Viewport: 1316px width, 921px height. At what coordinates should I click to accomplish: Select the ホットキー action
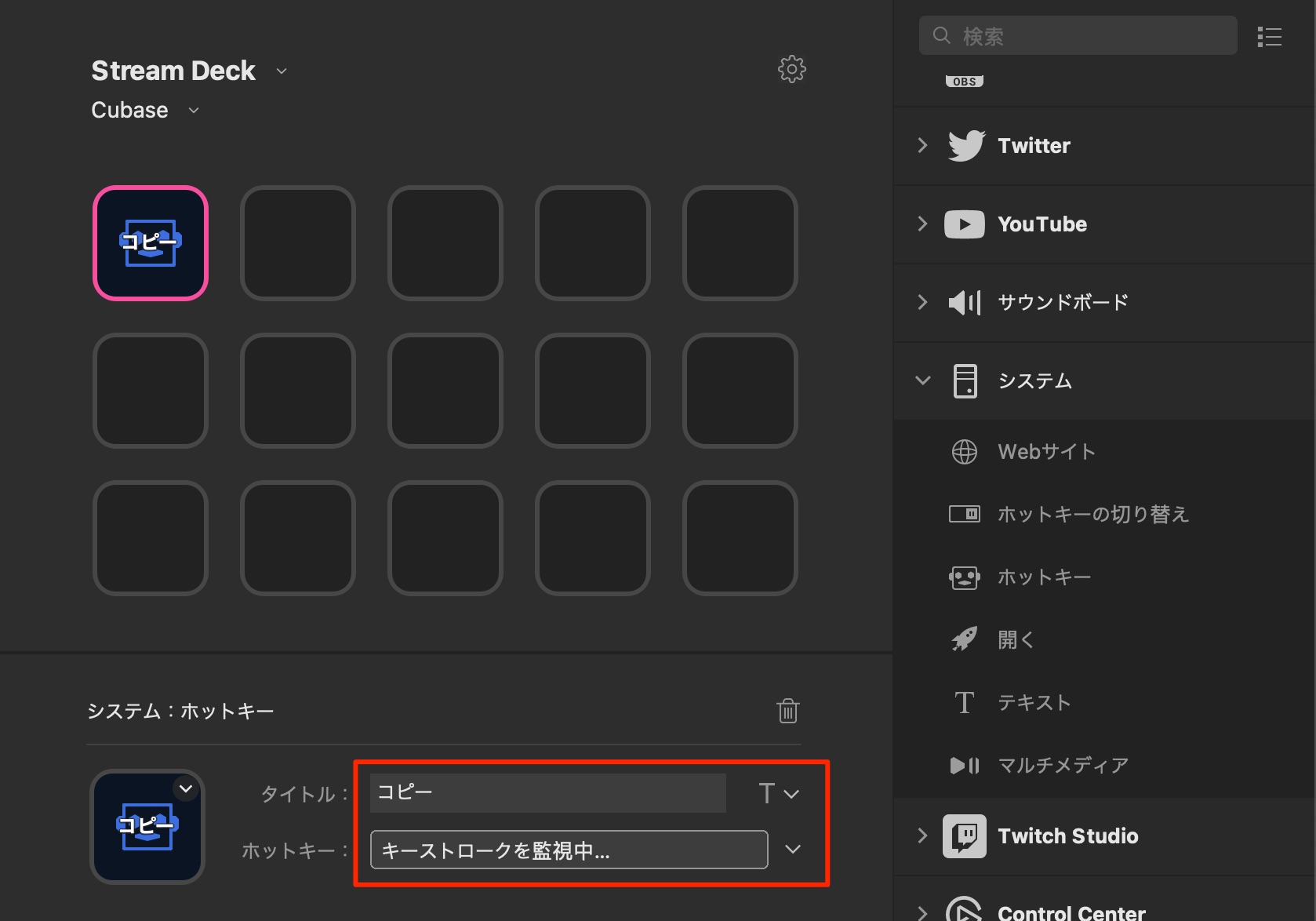[1104, 577]
